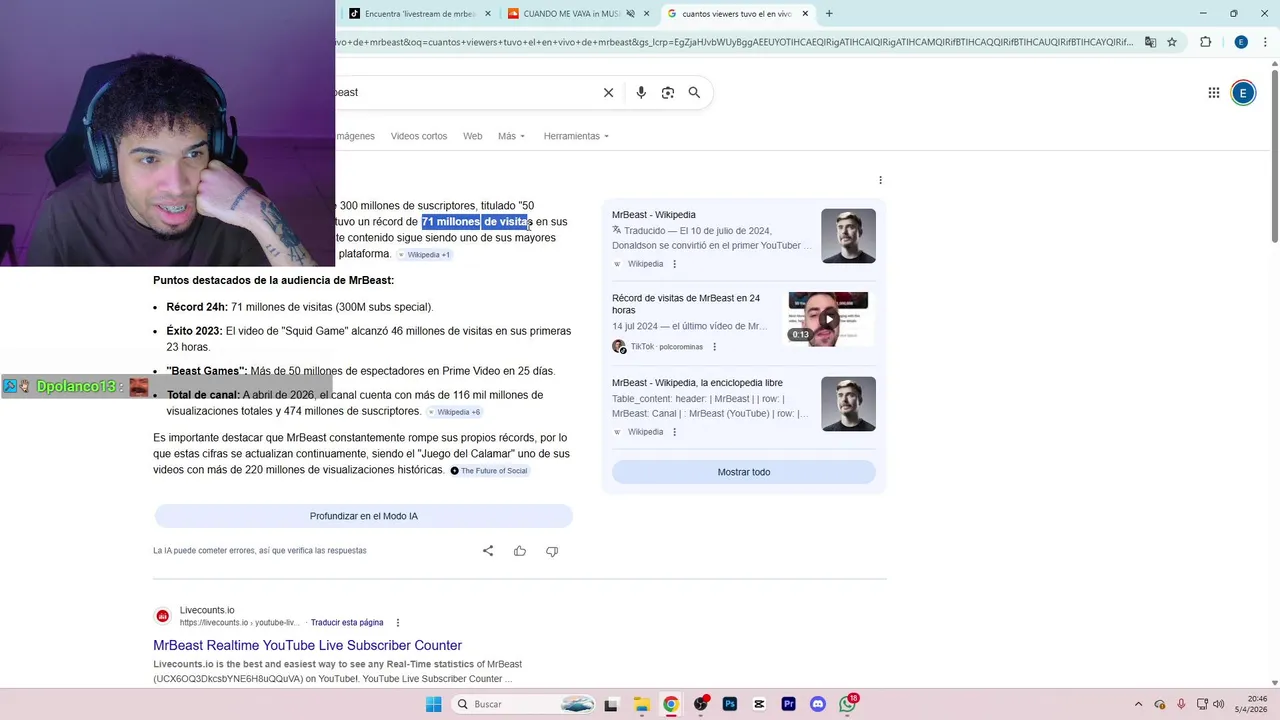Bookmark this page with the star icon

(x=1172, y=42)
